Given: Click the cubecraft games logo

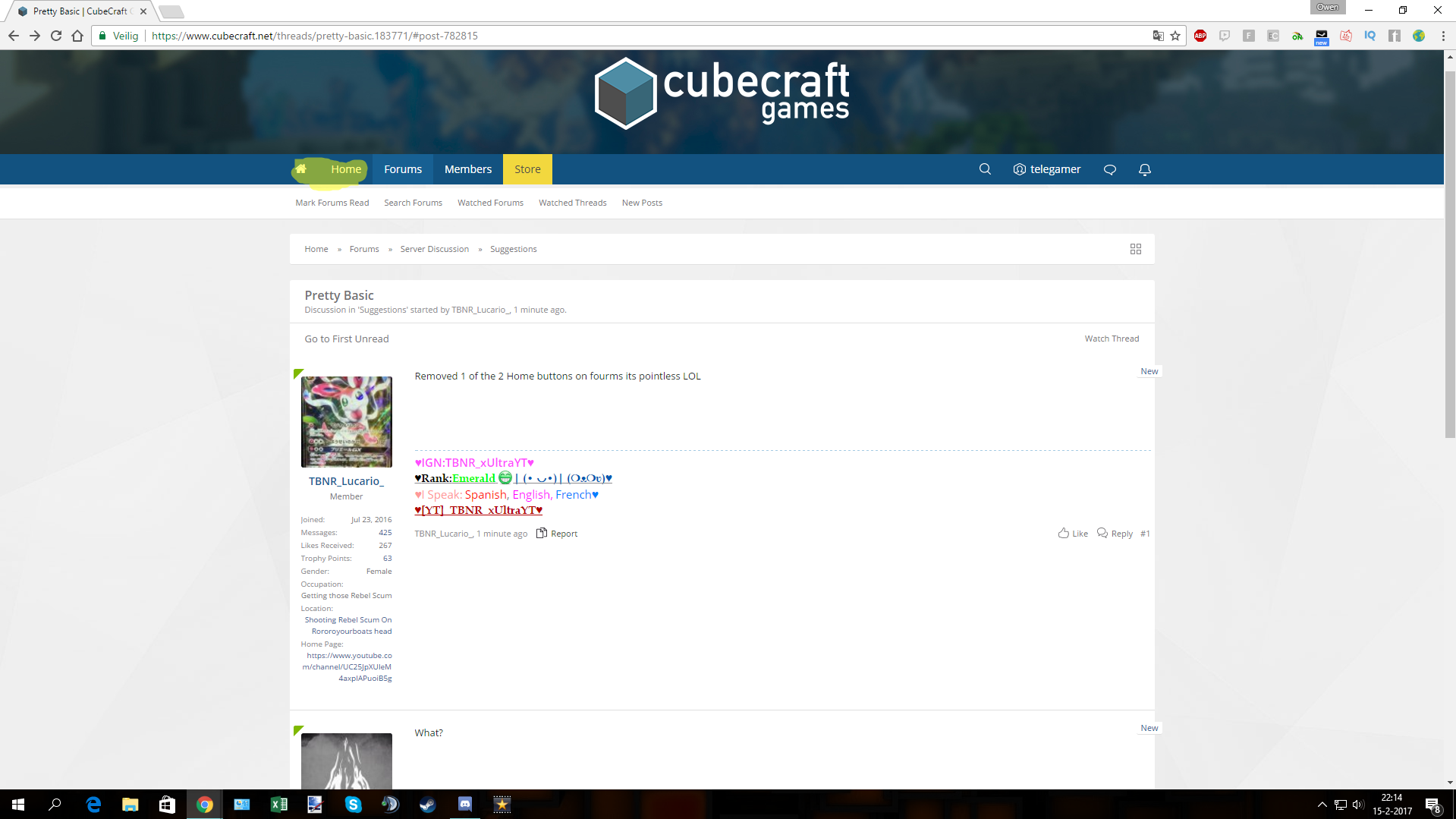Looking at the screenshot, I should coord(722,94).
